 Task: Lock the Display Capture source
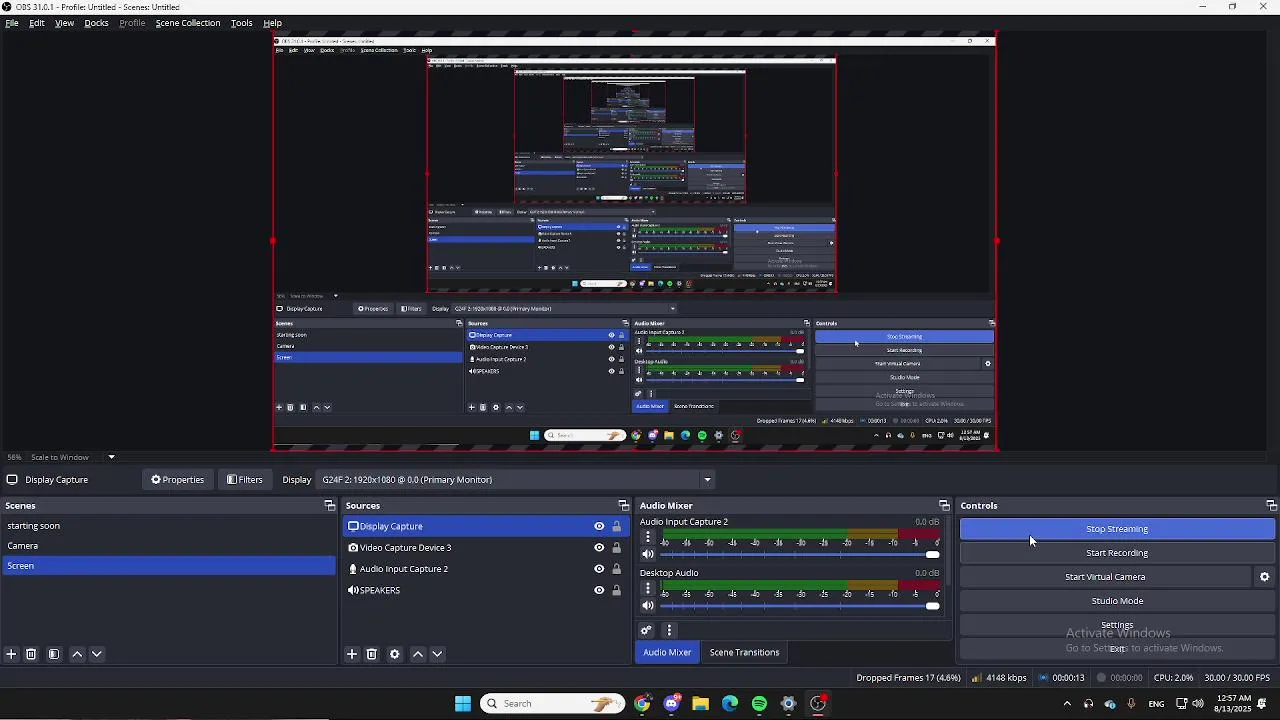[x=616, y=526]
